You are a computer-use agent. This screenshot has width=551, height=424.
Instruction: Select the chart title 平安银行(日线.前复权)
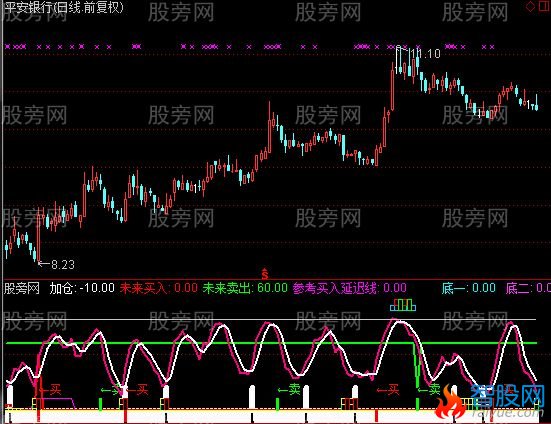(64, 7)
